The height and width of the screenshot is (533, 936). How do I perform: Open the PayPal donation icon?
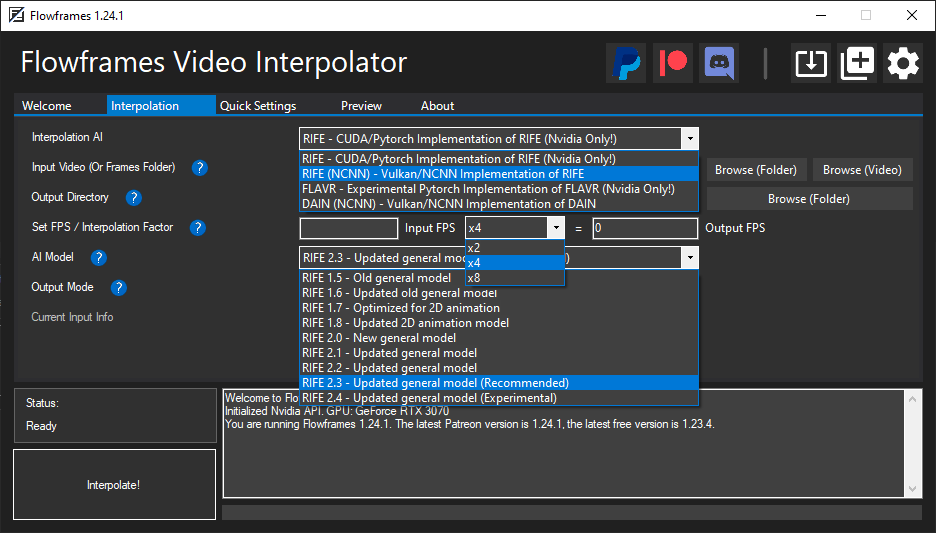click(626, 63)
